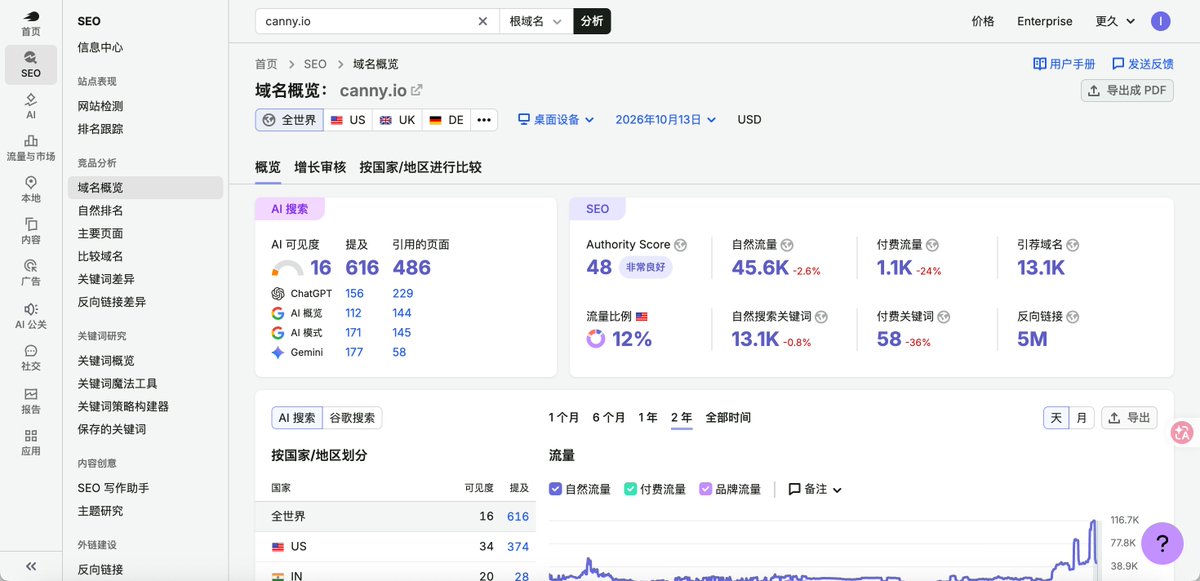Screen dimensions: 1200x581
Task: Toggle the 付费流量 checkbox
Action: click(630, 489)
